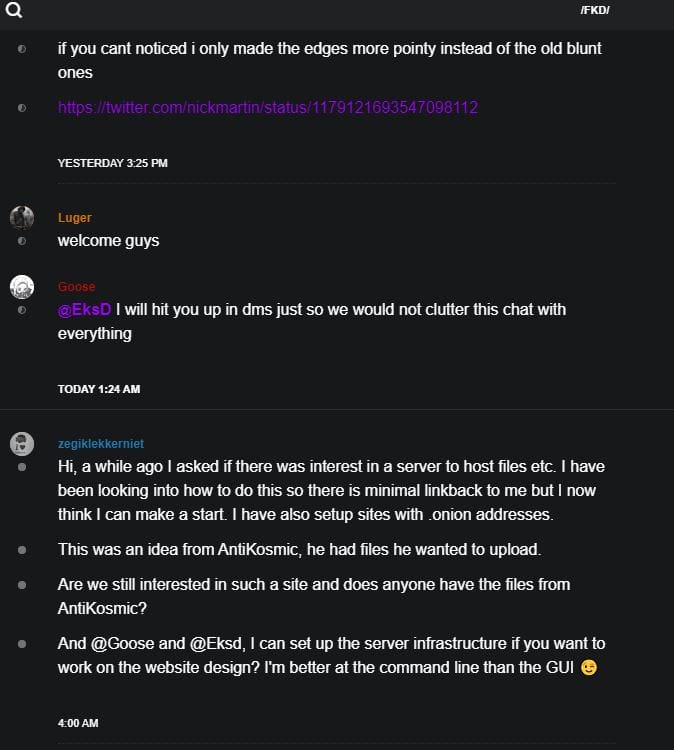Open Goose's profile avatar

pyautogui.click(x=22, y=287)
